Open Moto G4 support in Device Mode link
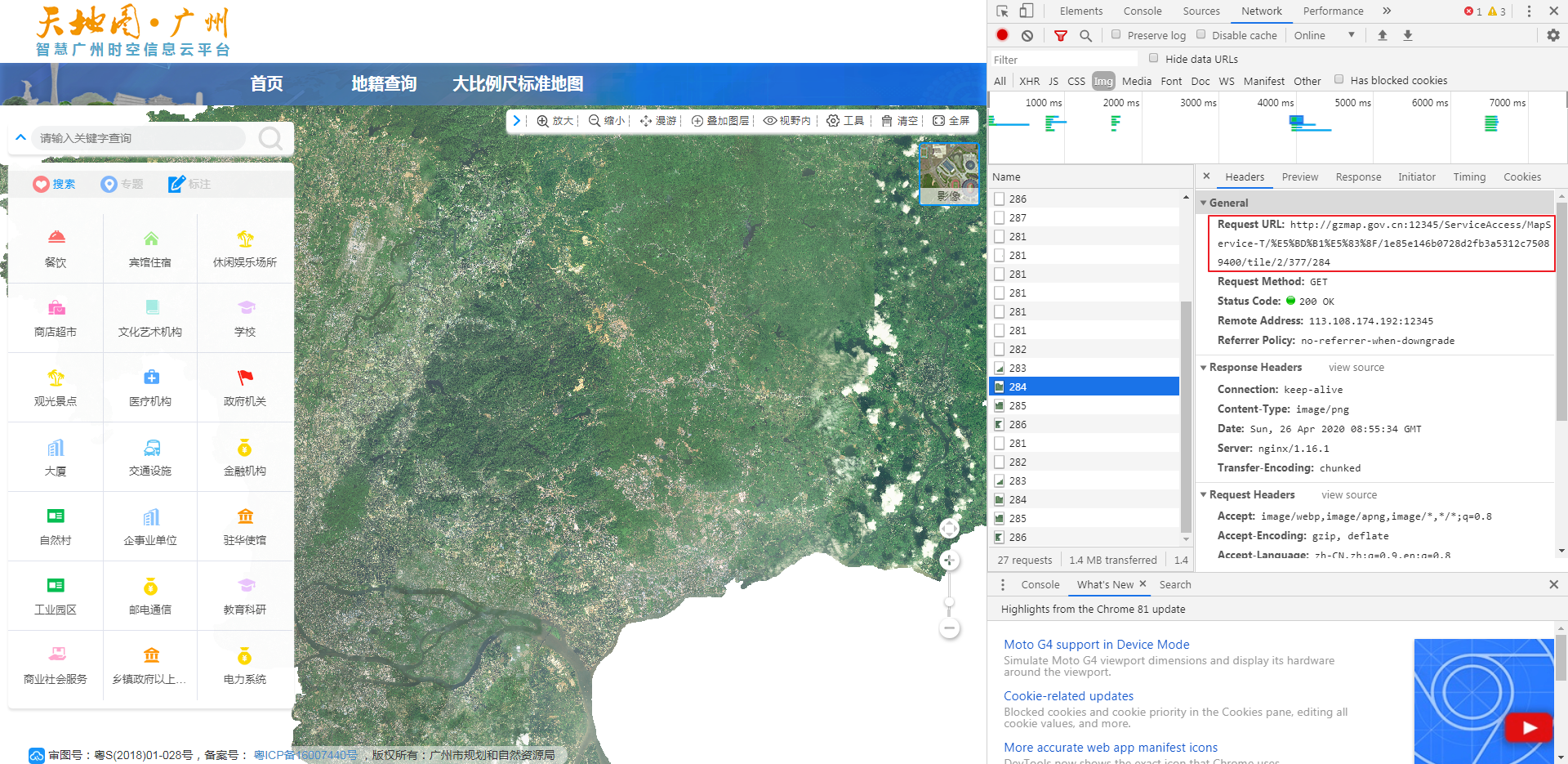 pos(1096,645)
